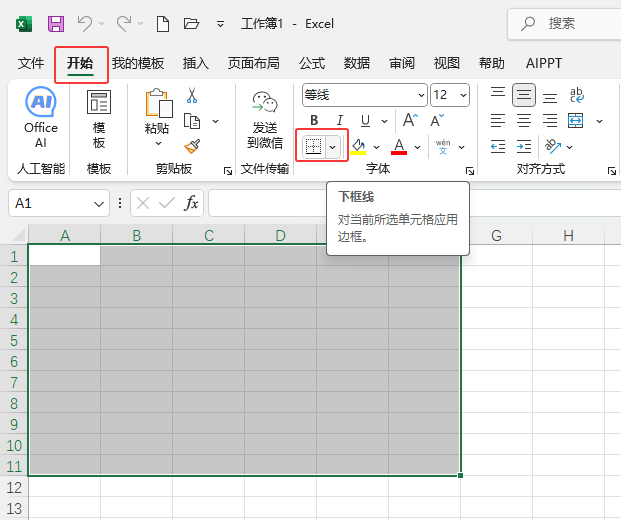The image size is (621, 520).
Task: Select the Format Painter brush
Action: (x=192, y=146)
